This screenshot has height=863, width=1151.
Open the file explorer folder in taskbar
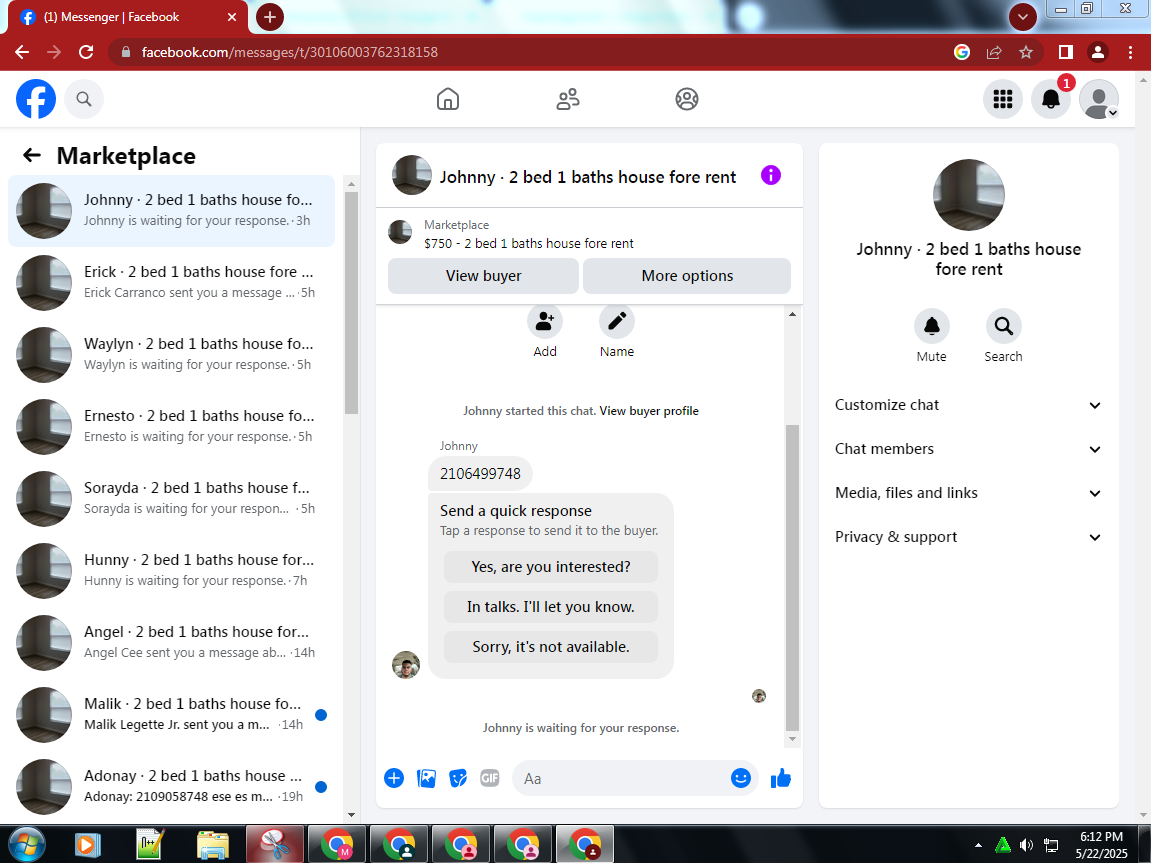coord(213,845)
